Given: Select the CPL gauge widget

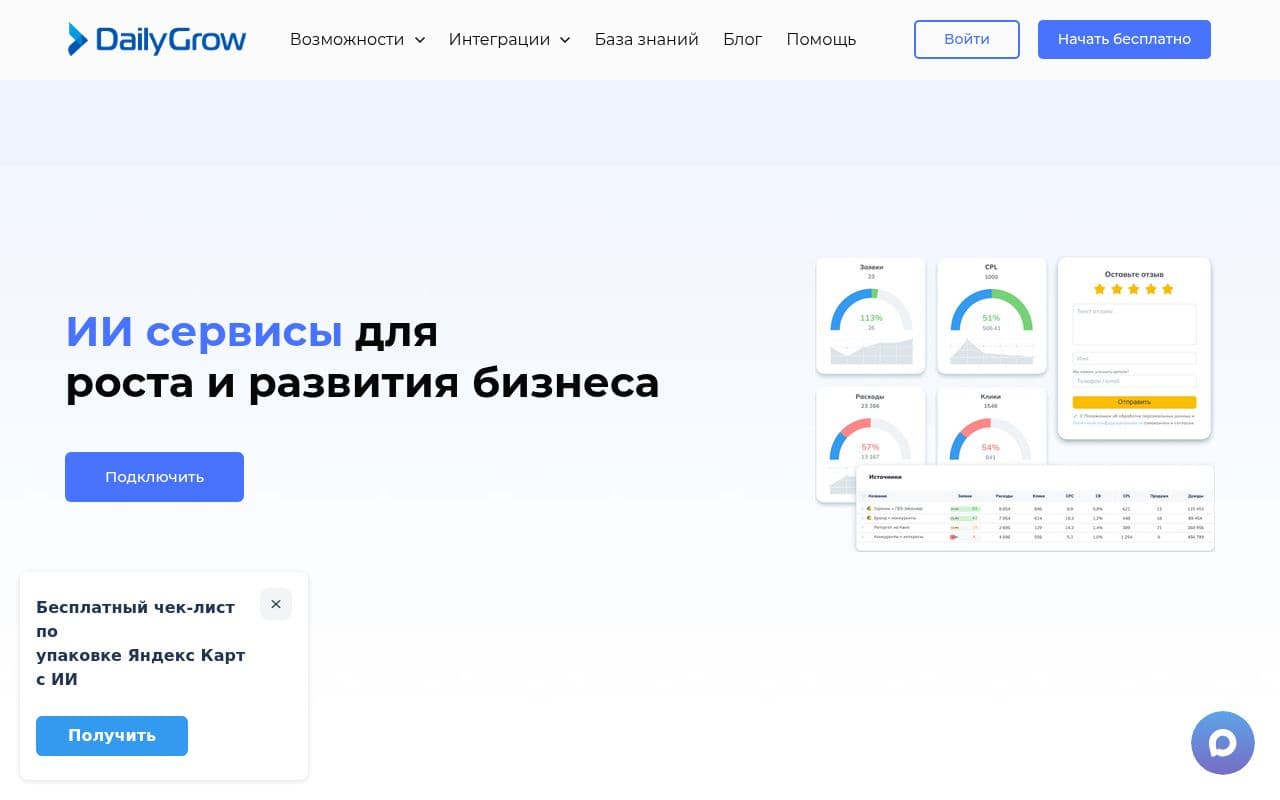Looking at the screenshot, I should pos(992,315).
